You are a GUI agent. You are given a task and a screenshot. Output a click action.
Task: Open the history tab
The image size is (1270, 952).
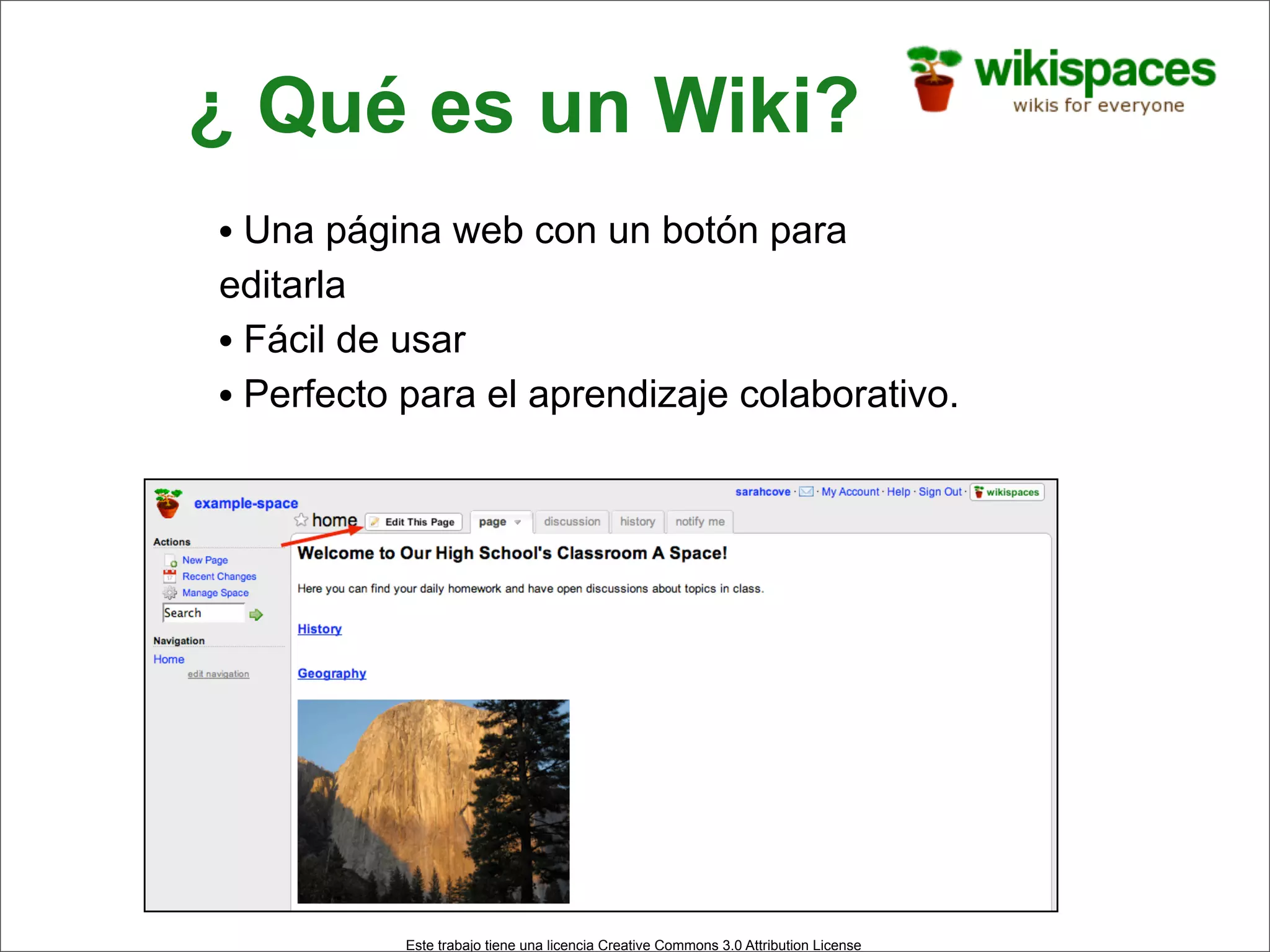click(637, 522)
